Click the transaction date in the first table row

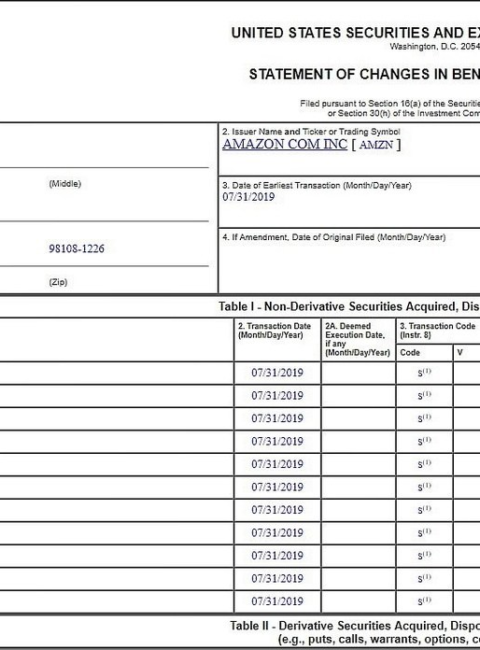[x=277, y=373]
